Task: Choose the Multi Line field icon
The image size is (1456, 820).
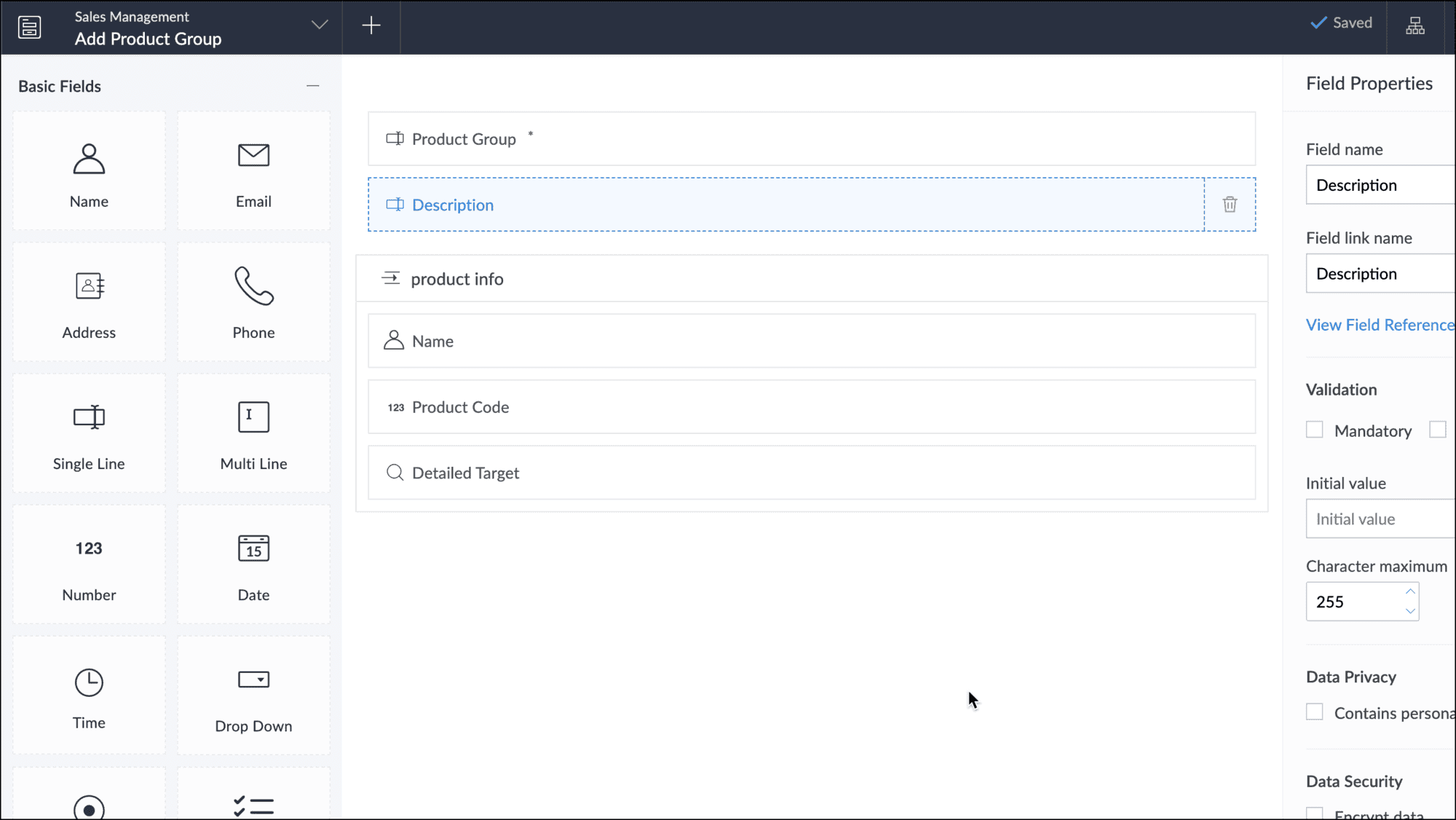Action: (253, 417)
